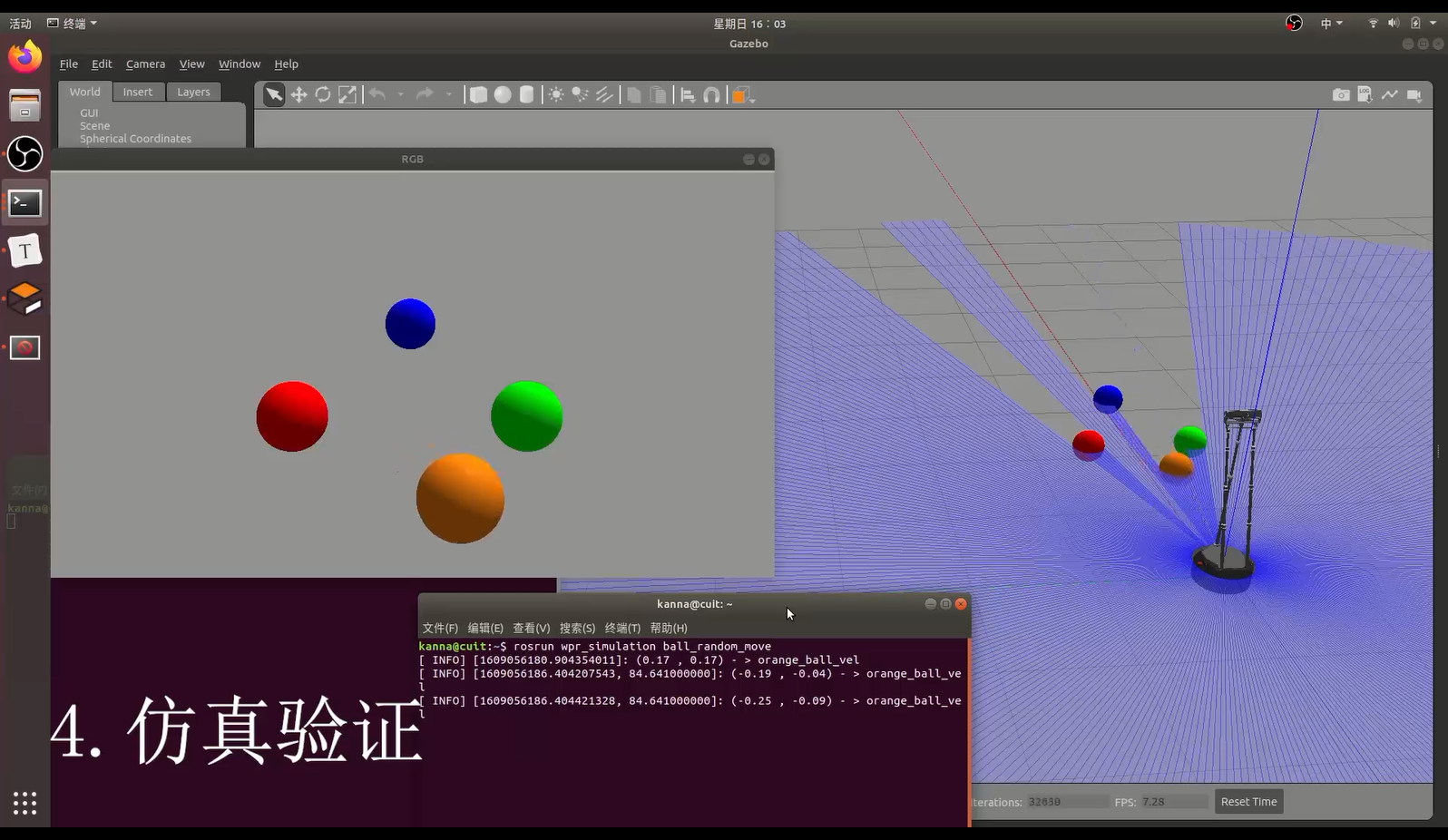Open the plot graph icon

(1390, 94)
